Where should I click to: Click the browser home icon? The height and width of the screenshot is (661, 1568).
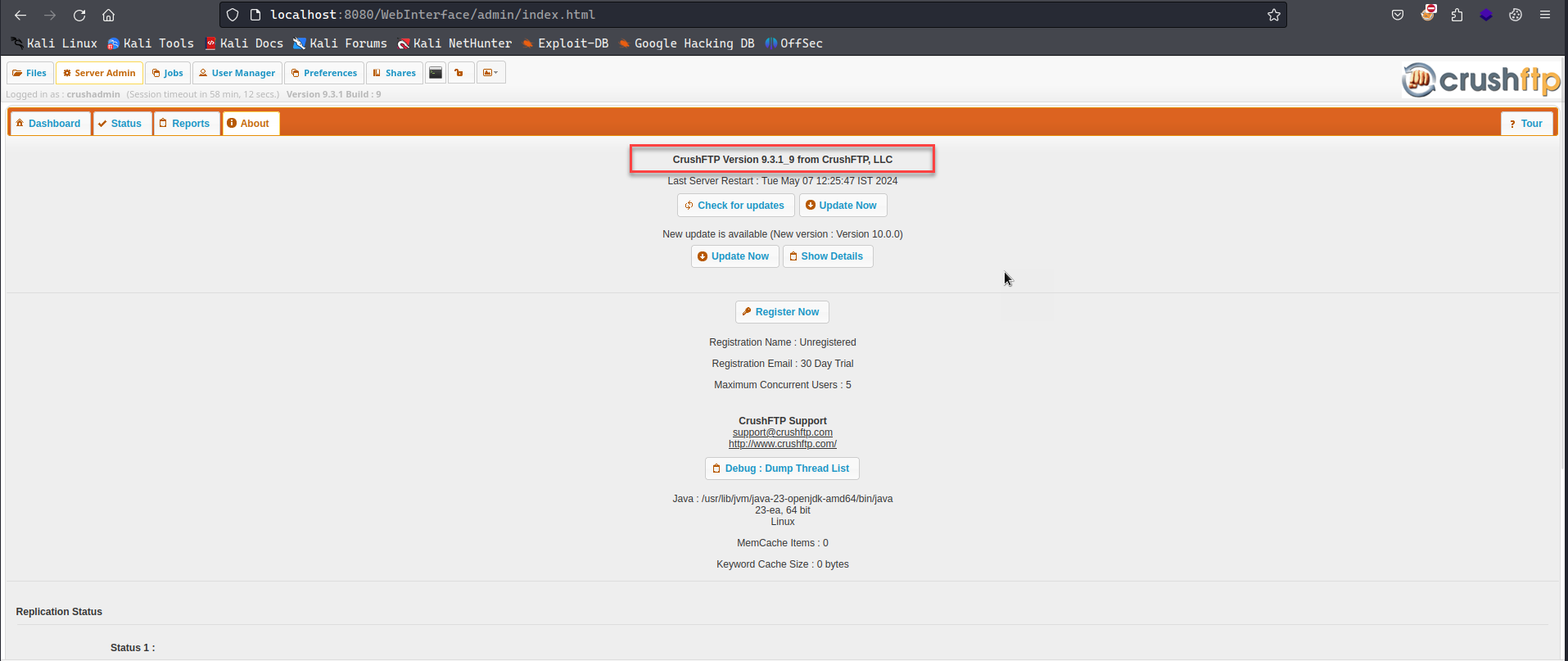[108, 15]
